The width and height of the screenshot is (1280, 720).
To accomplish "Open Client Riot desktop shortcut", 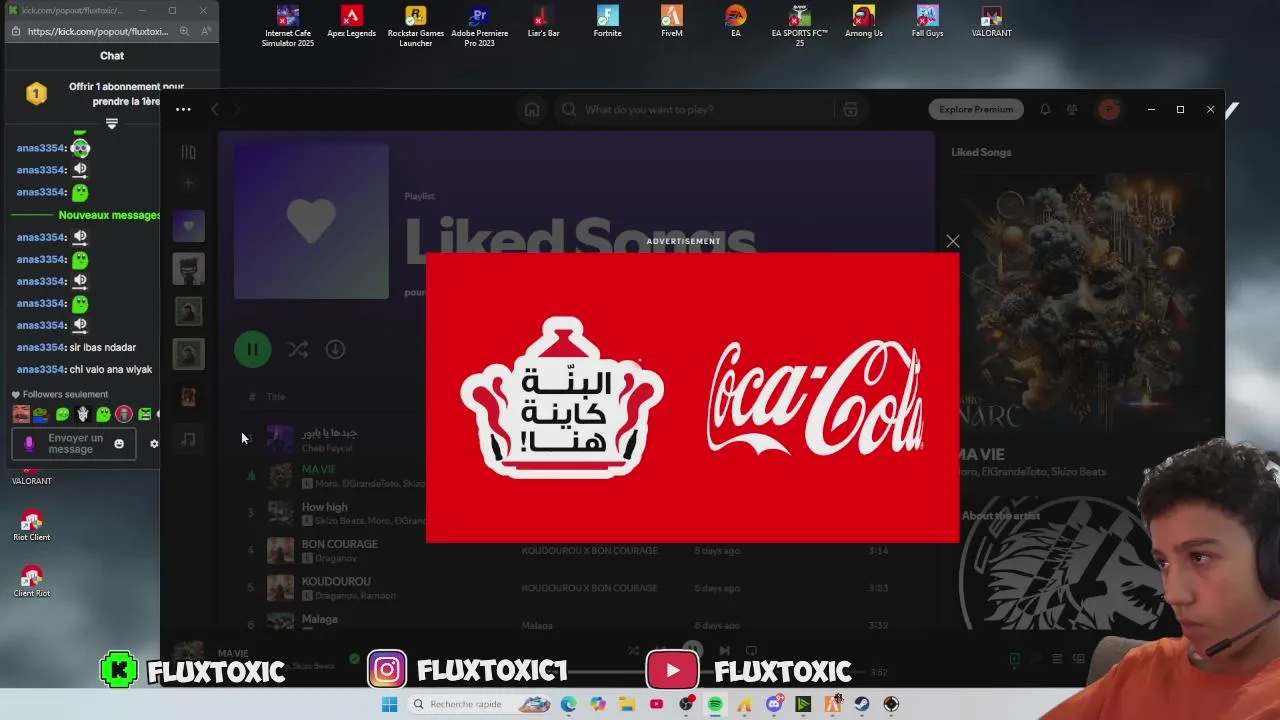I will point(32,582).
